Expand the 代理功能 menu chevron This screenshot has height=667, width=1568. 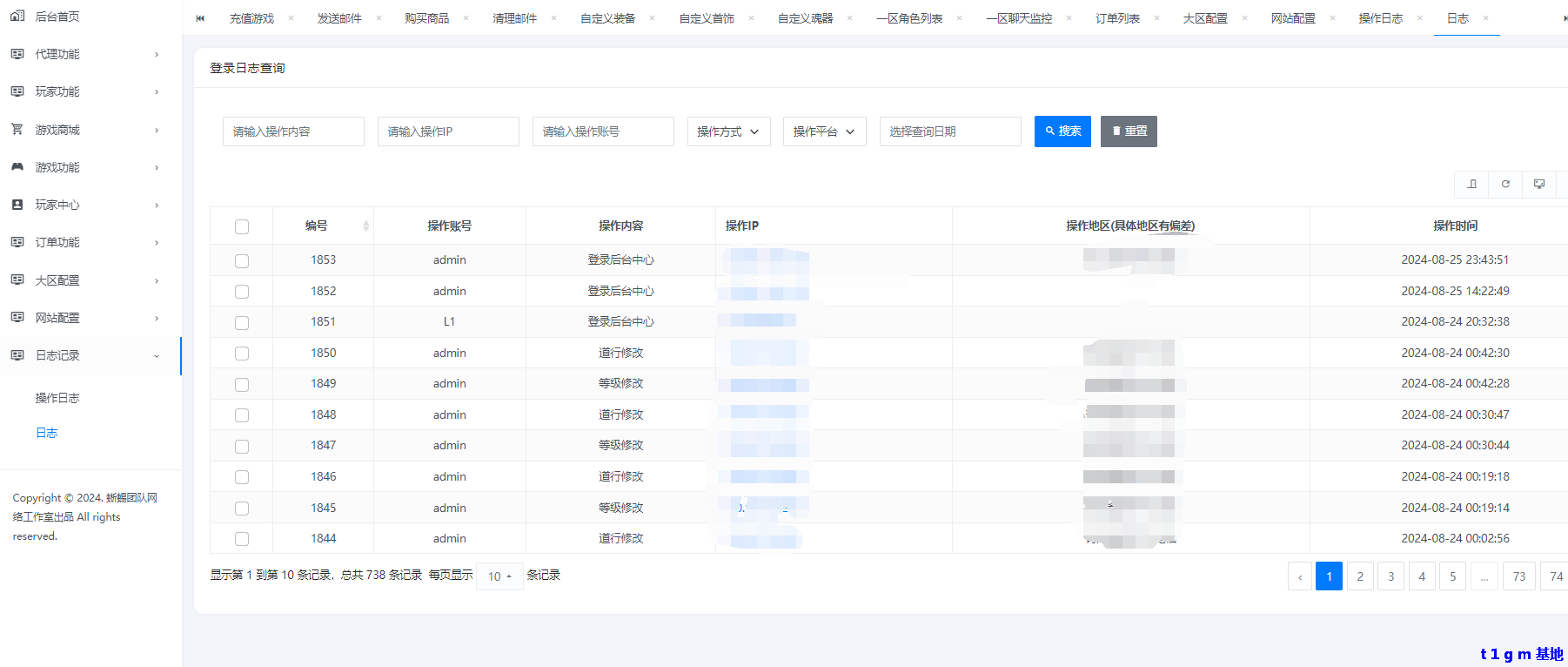[157, 54]
